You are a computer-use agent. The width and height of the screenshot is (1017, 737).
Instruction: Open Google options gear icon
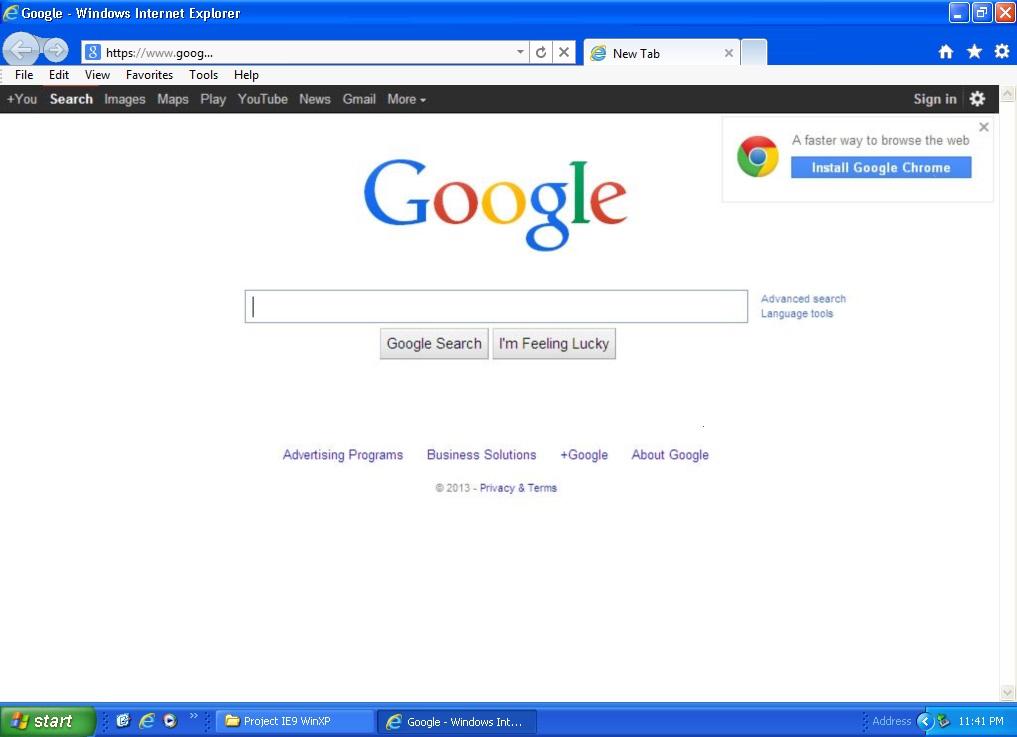(x=977, y=99)
